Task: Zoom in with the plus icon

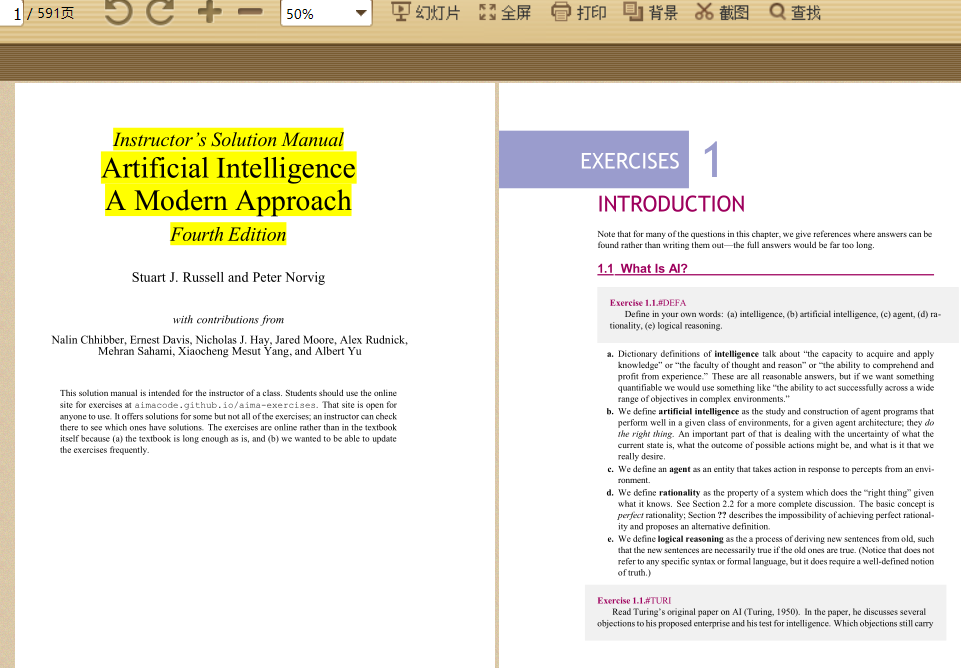Action: (x=209, y=12)
